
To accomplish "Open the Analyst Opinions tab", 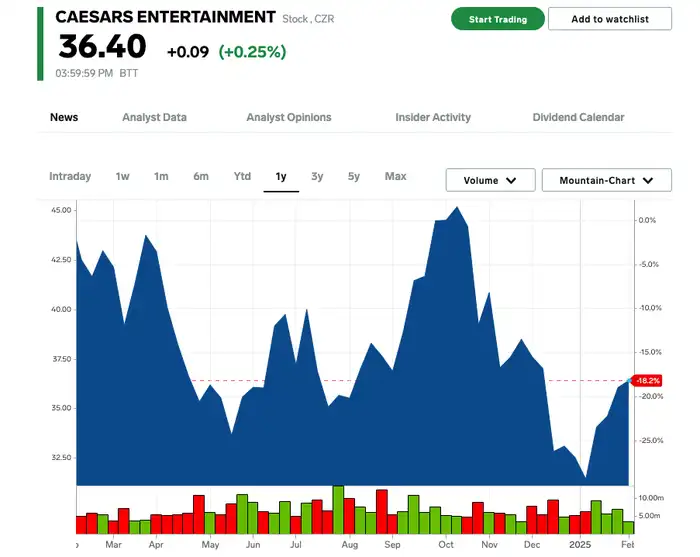I will tap(289, 117).
